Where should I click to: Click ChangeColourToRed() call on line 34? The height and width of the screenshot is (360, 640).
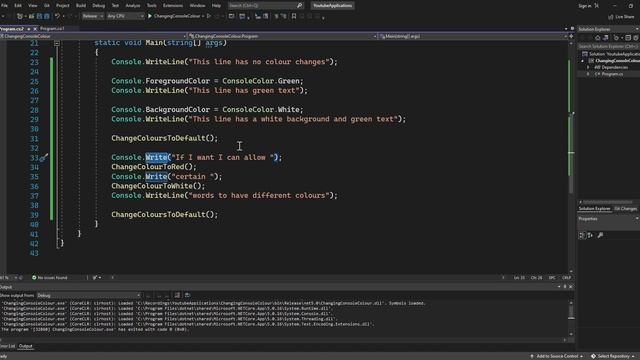(x=154, y=167)
